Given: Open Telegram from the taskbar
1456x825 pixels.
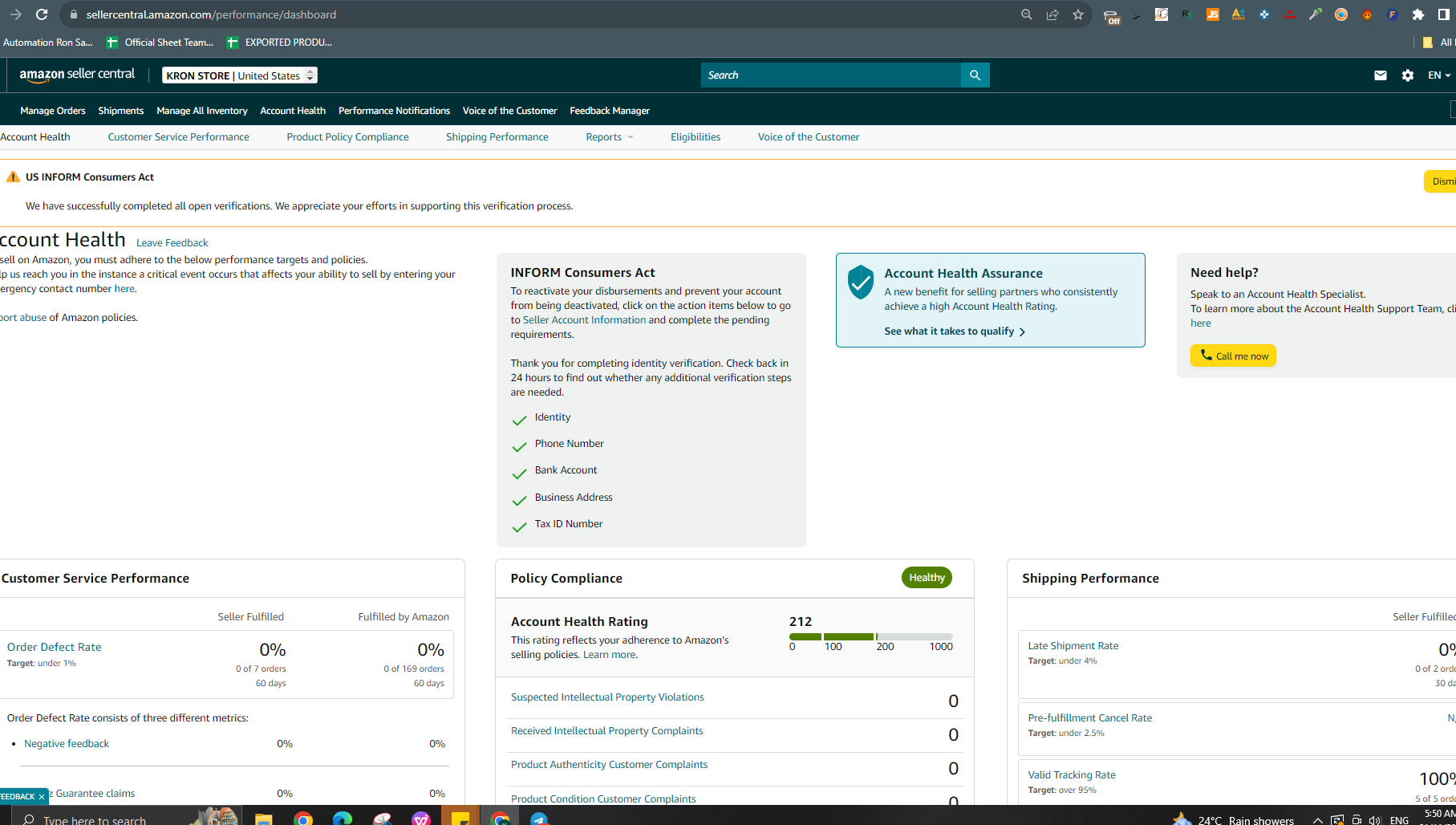Looking at the screenshot, I should 539,819.
